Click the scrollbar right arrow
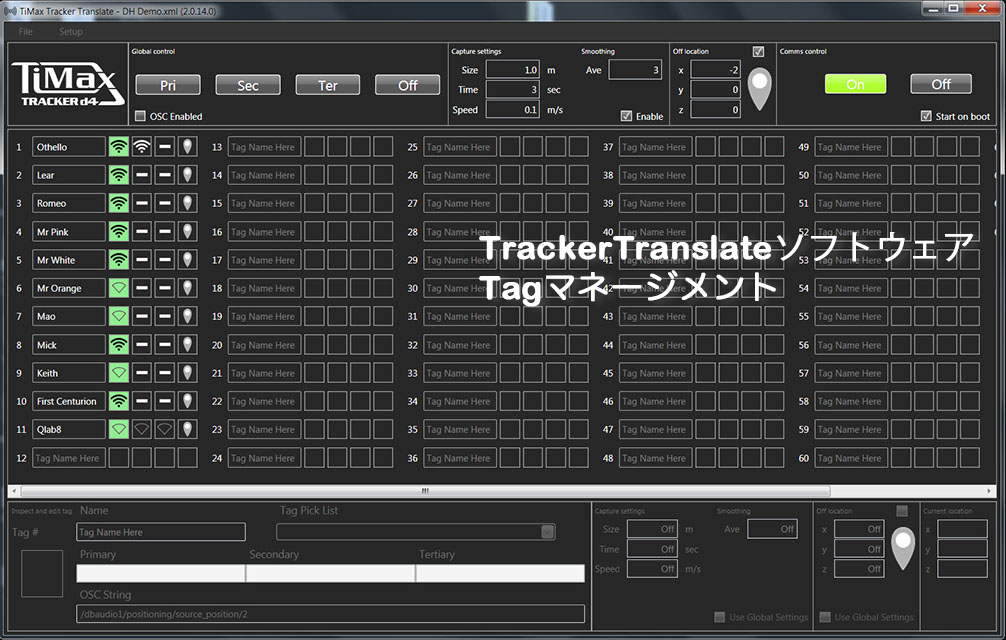This screenshot has width=1006, height=640. [x=989, y=491]
